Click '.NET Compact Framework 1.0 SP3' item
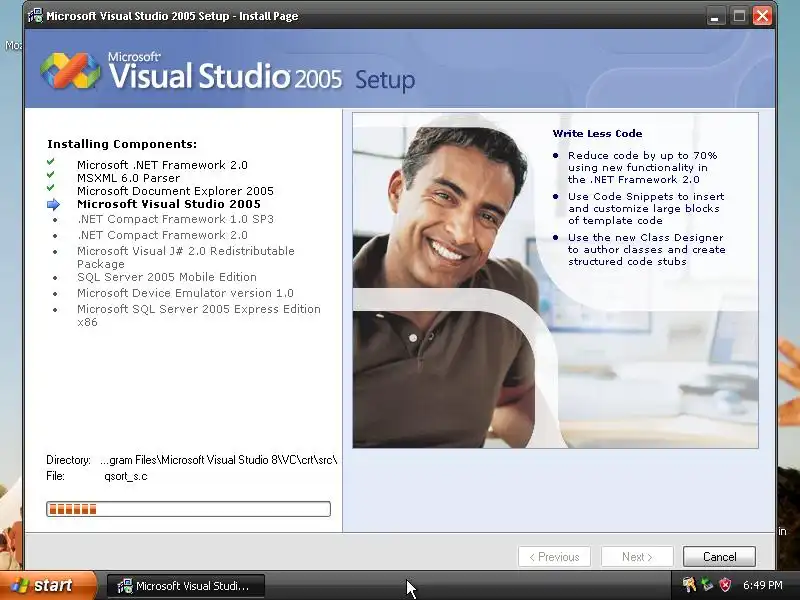Screen dimensions: 800x600 pos(176,219)
